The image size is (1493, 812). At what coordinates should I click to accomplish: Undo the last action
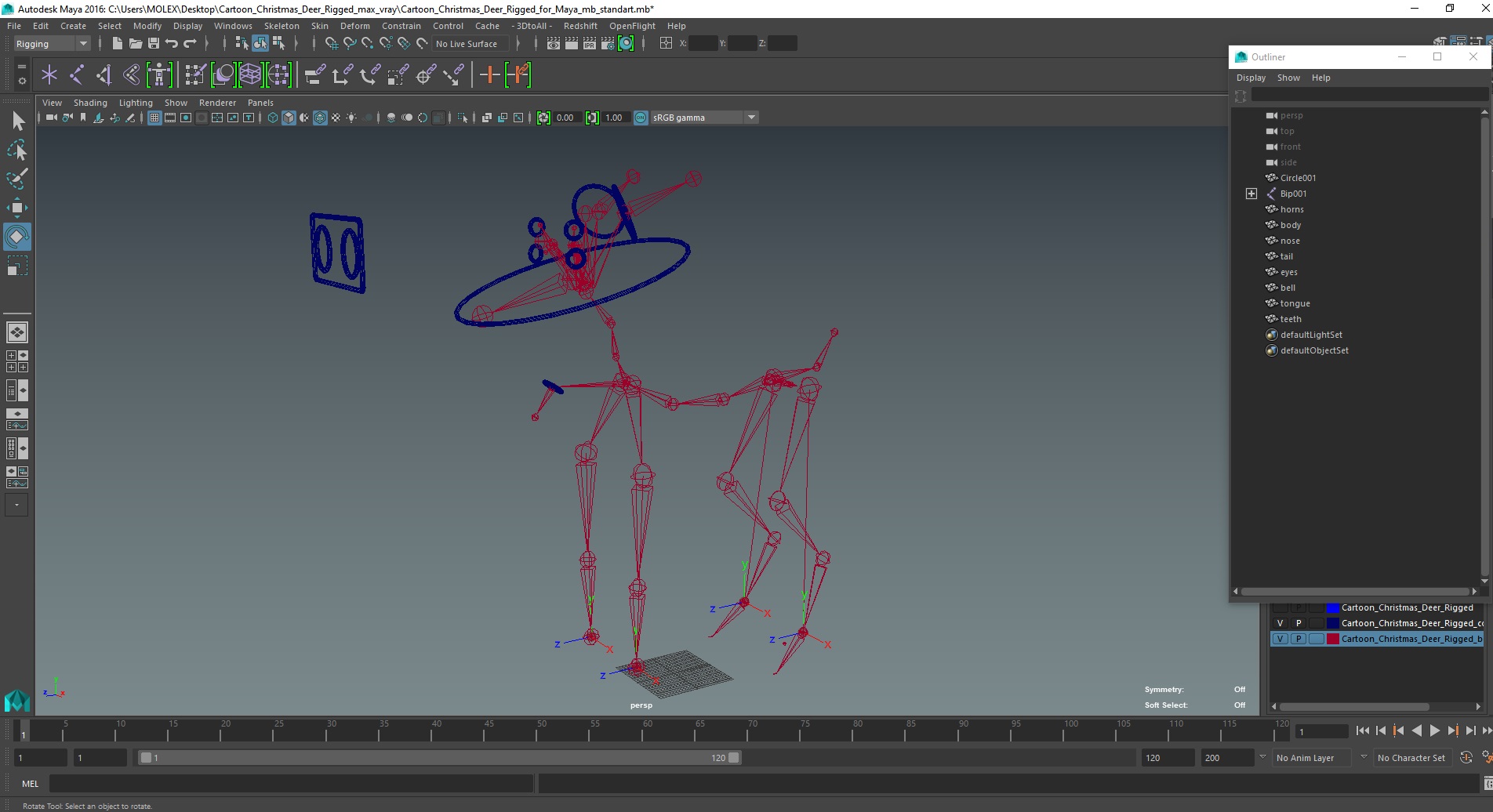[x=172, y=44]
